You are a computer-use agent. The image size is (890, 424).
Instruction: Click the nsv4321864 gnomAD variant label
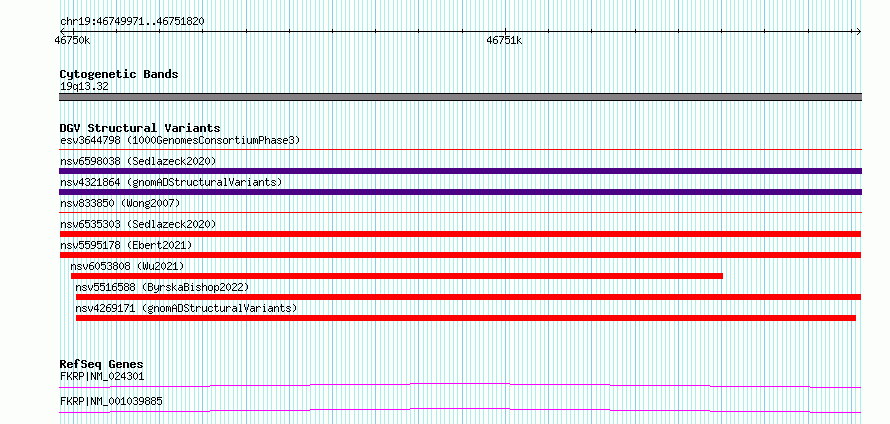(171, 182)
